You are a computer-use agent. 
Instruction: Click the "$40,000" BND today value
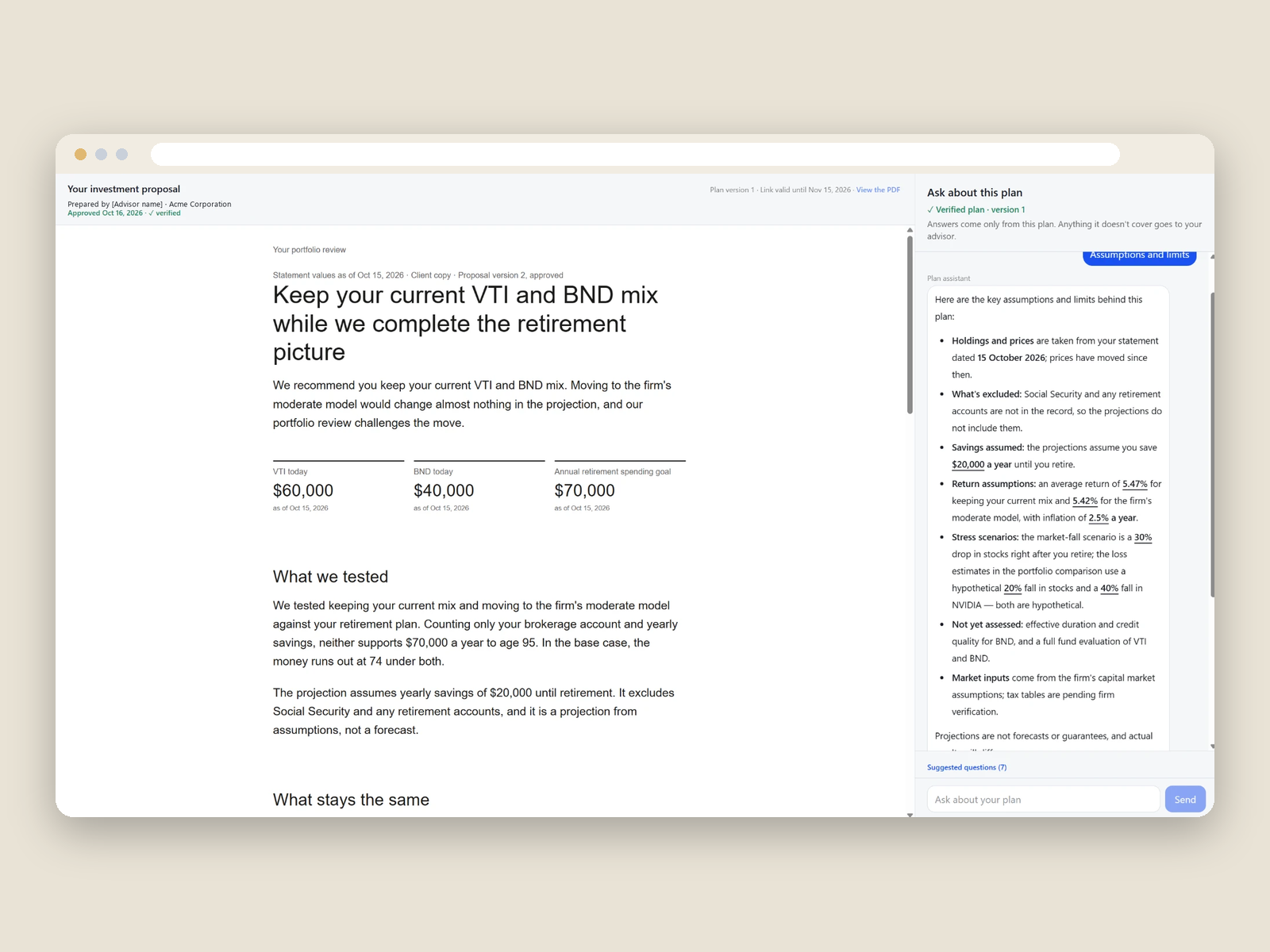(x=444, y=490)
